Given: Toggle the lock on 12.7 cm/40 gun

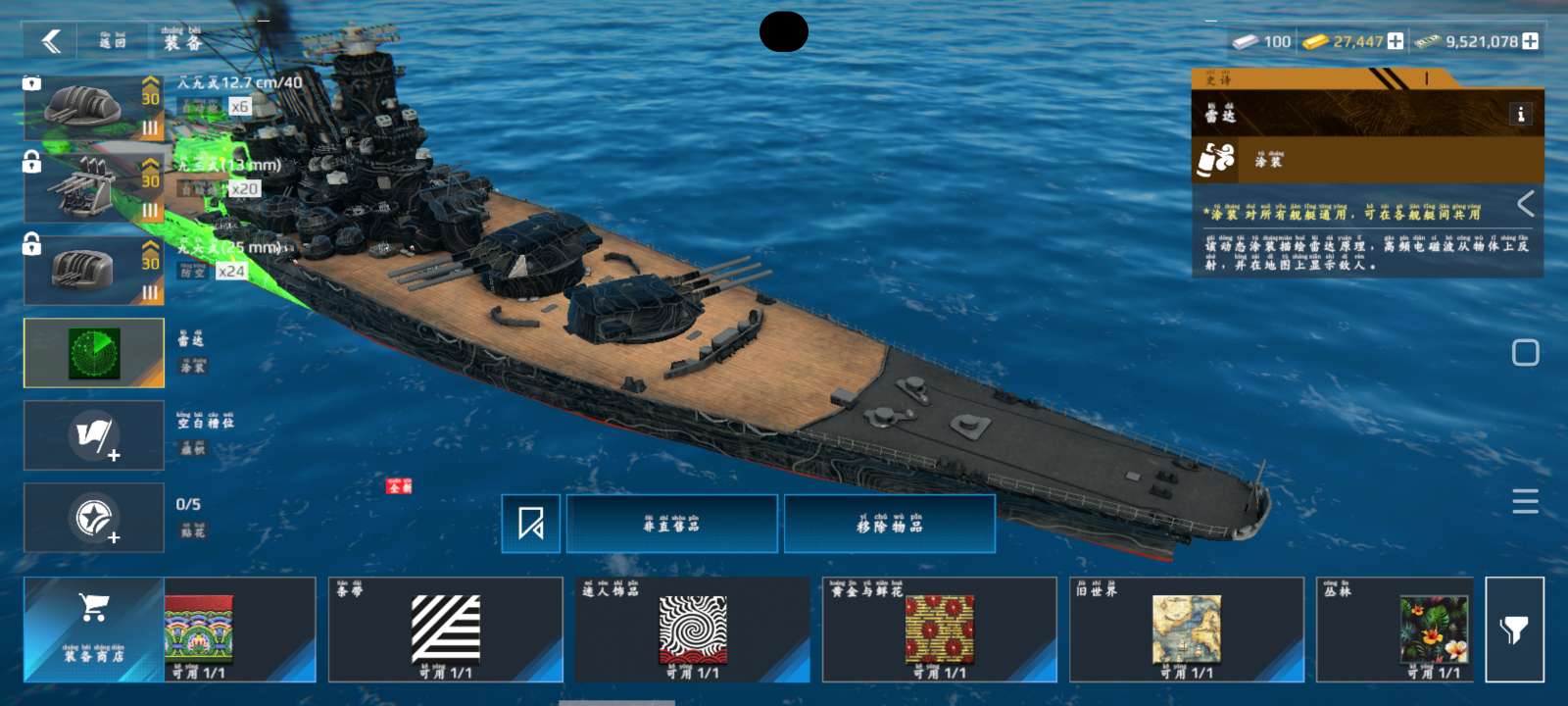Looking at the screenshot, I should 32,82.
